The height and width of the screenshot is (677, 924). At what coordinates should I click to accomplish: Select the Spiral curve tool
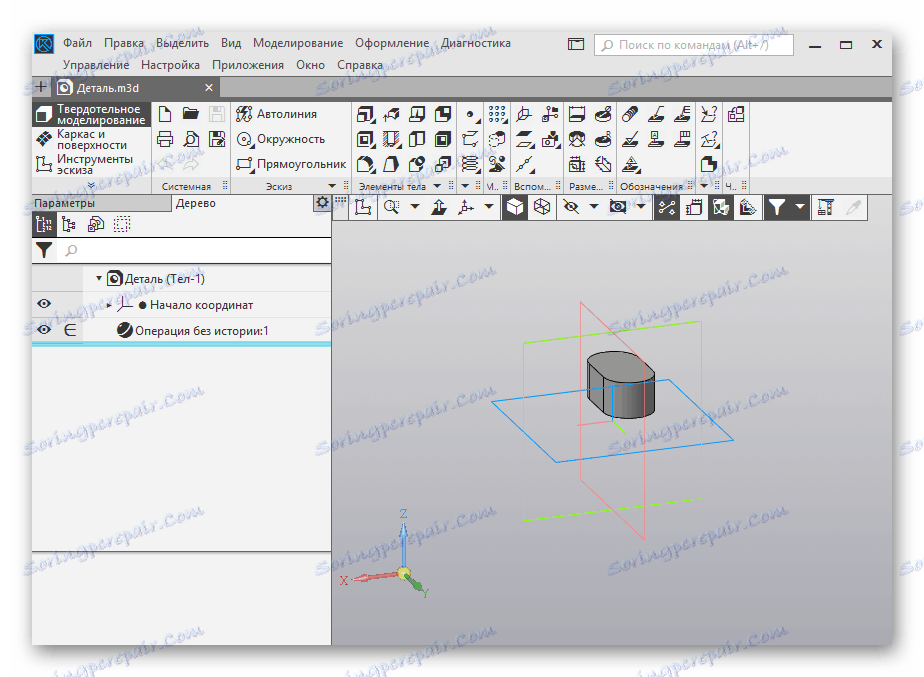[470, 164]
